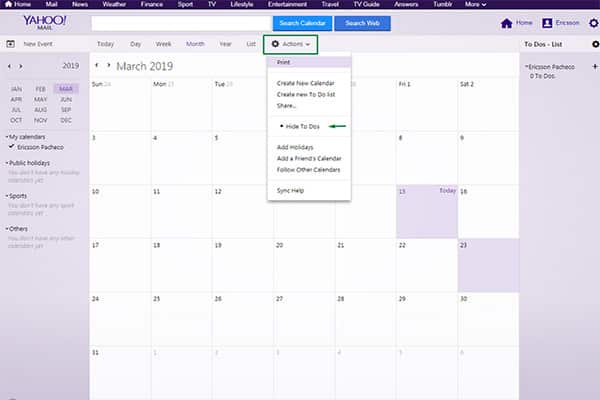This screenshot has width=600, height=400.
Task: Open the Actions dropdown
Action: click(290, 44)
